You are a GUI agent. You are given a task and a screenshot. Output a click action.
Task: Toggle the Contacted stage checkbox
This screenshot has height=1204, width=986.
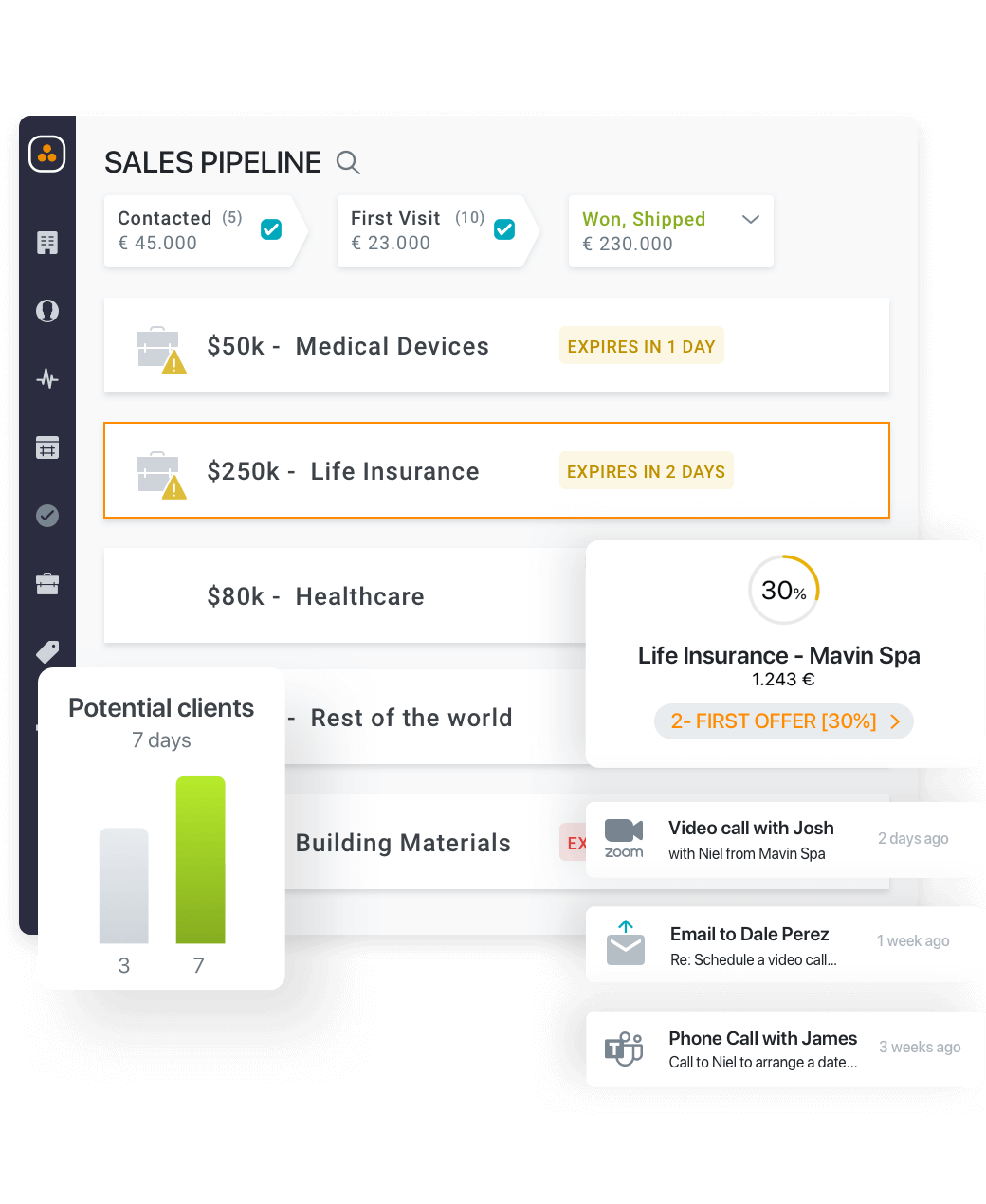coord(271,229)
